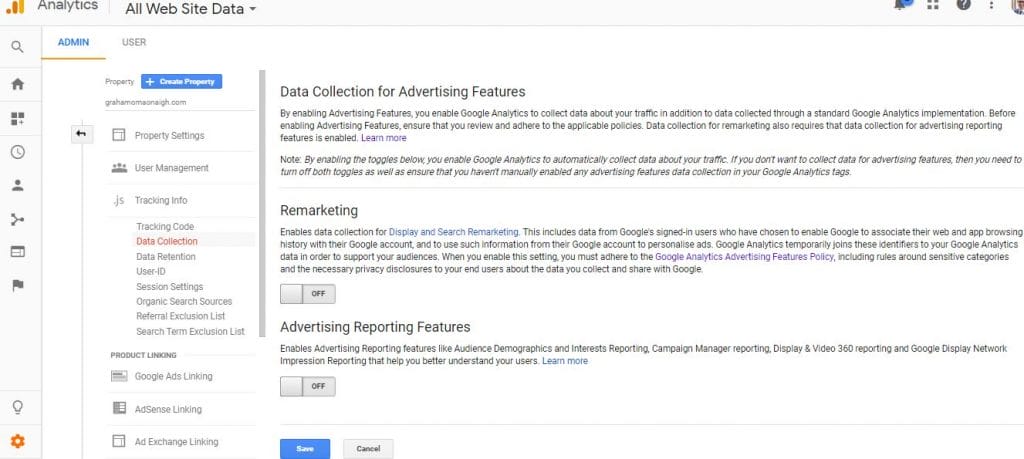Open the search icon in left sidebar
The width and height of the screenshot is (1024, 459).
point(18,47)
